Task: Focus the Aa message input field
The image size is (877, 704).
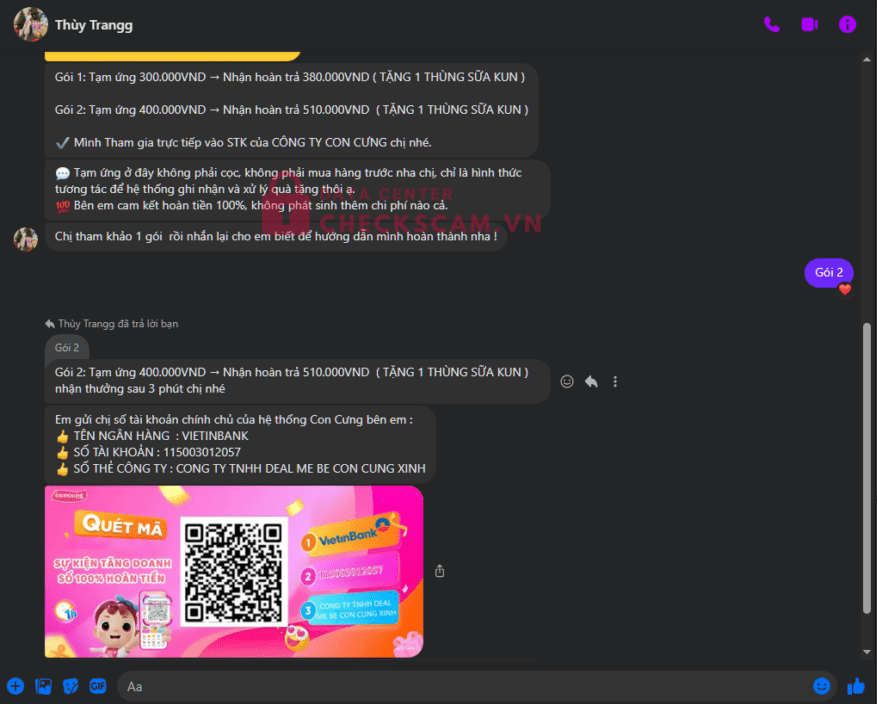Action: pyautogui.click(x=464, y=686)
